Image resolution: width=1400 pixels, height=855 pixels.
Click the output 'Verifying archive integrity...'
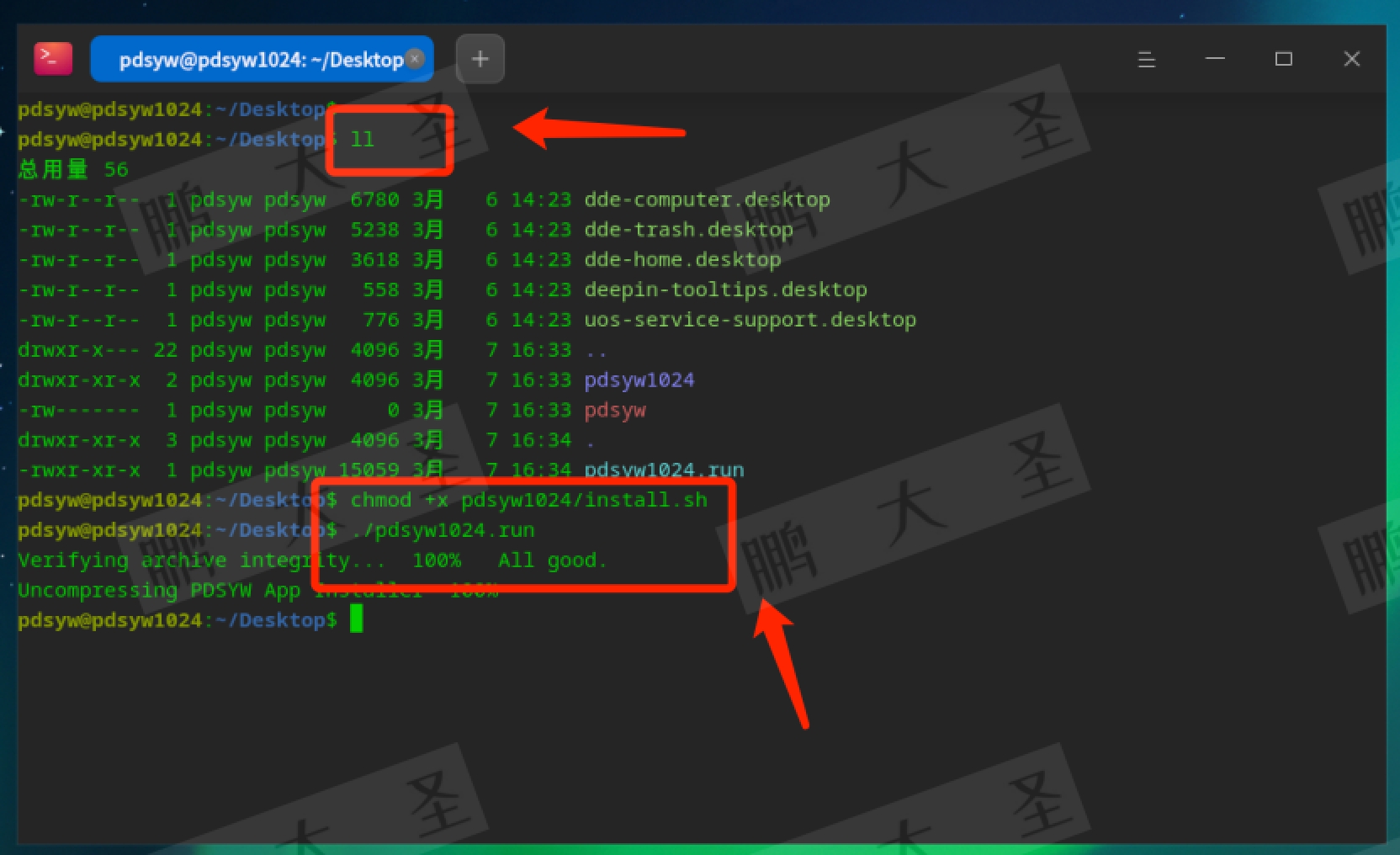tap(201, 560)
